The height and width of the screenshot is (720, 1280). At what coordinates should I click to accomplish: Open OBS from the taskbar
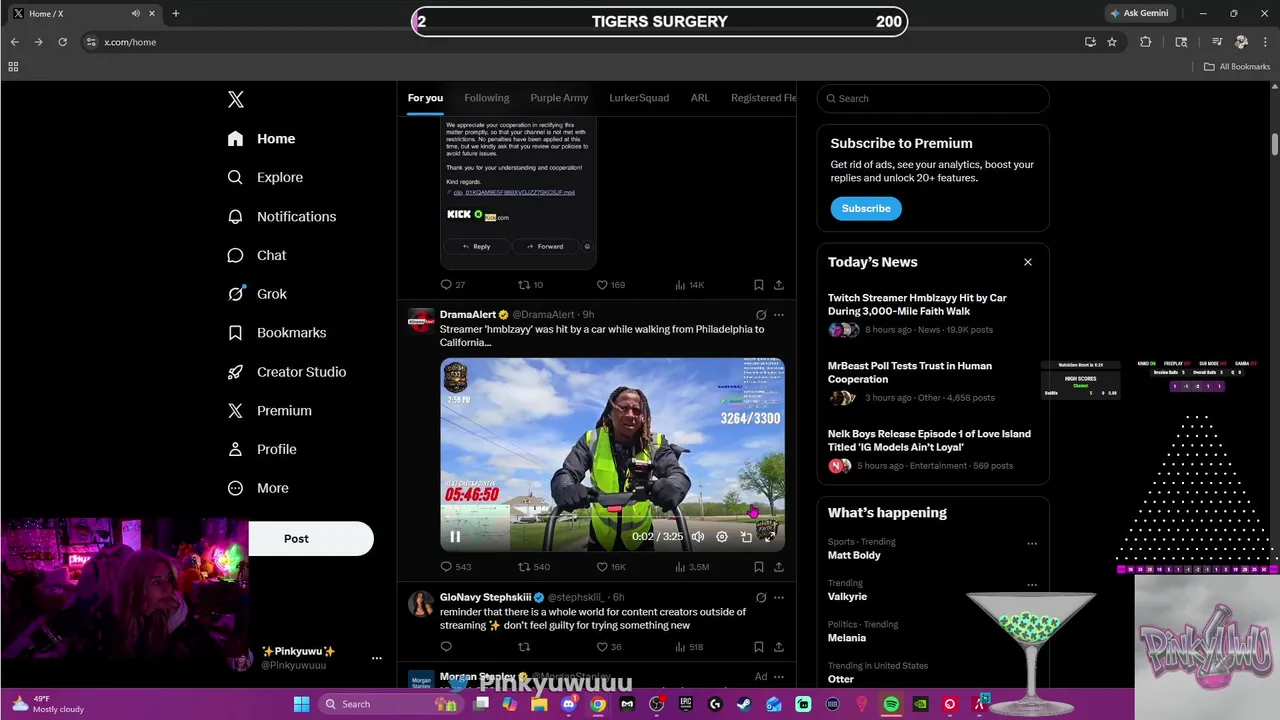[656, 704]
